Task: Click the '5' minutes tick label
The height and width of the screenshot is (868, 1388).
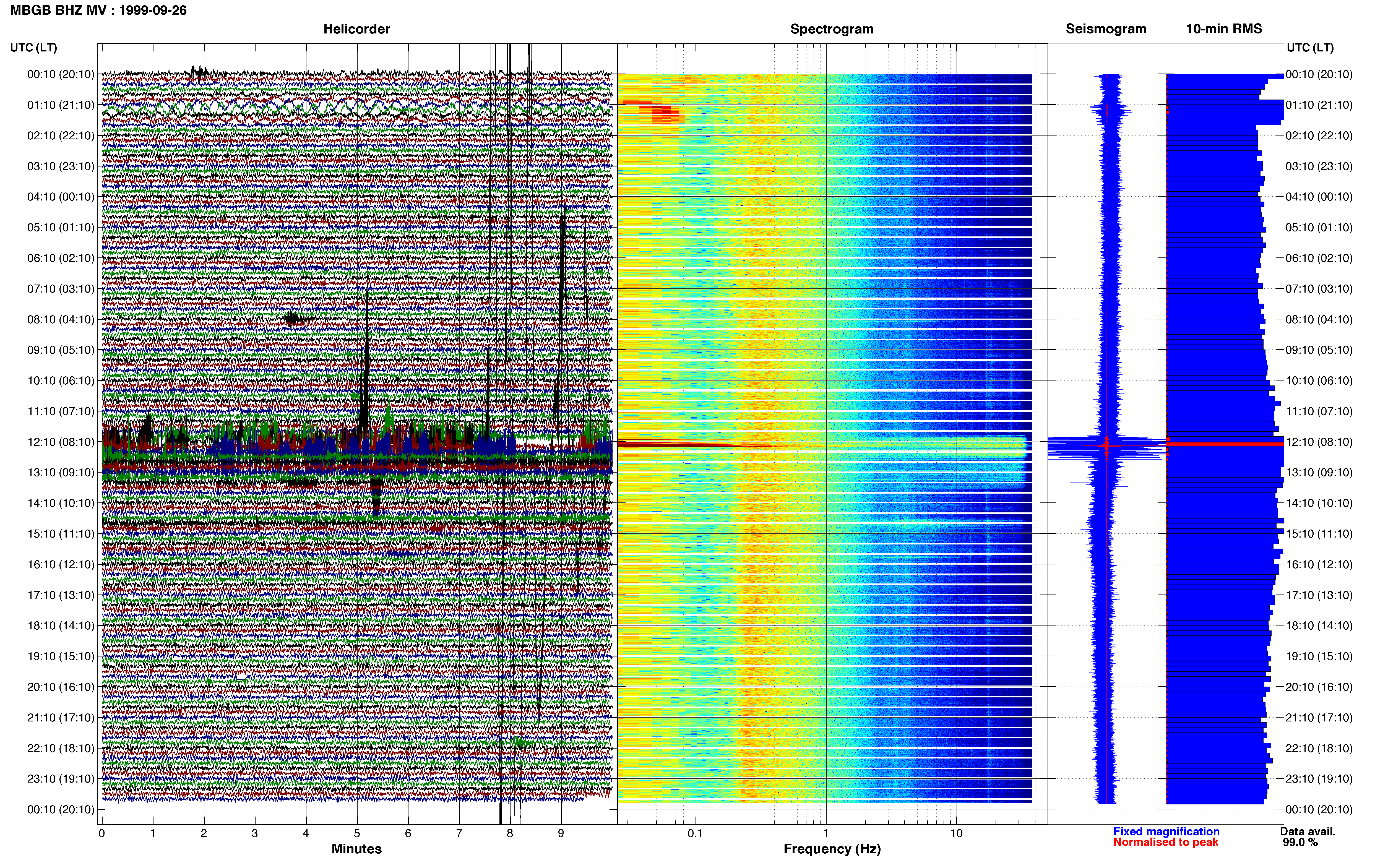Action: [x=357, y=833]
